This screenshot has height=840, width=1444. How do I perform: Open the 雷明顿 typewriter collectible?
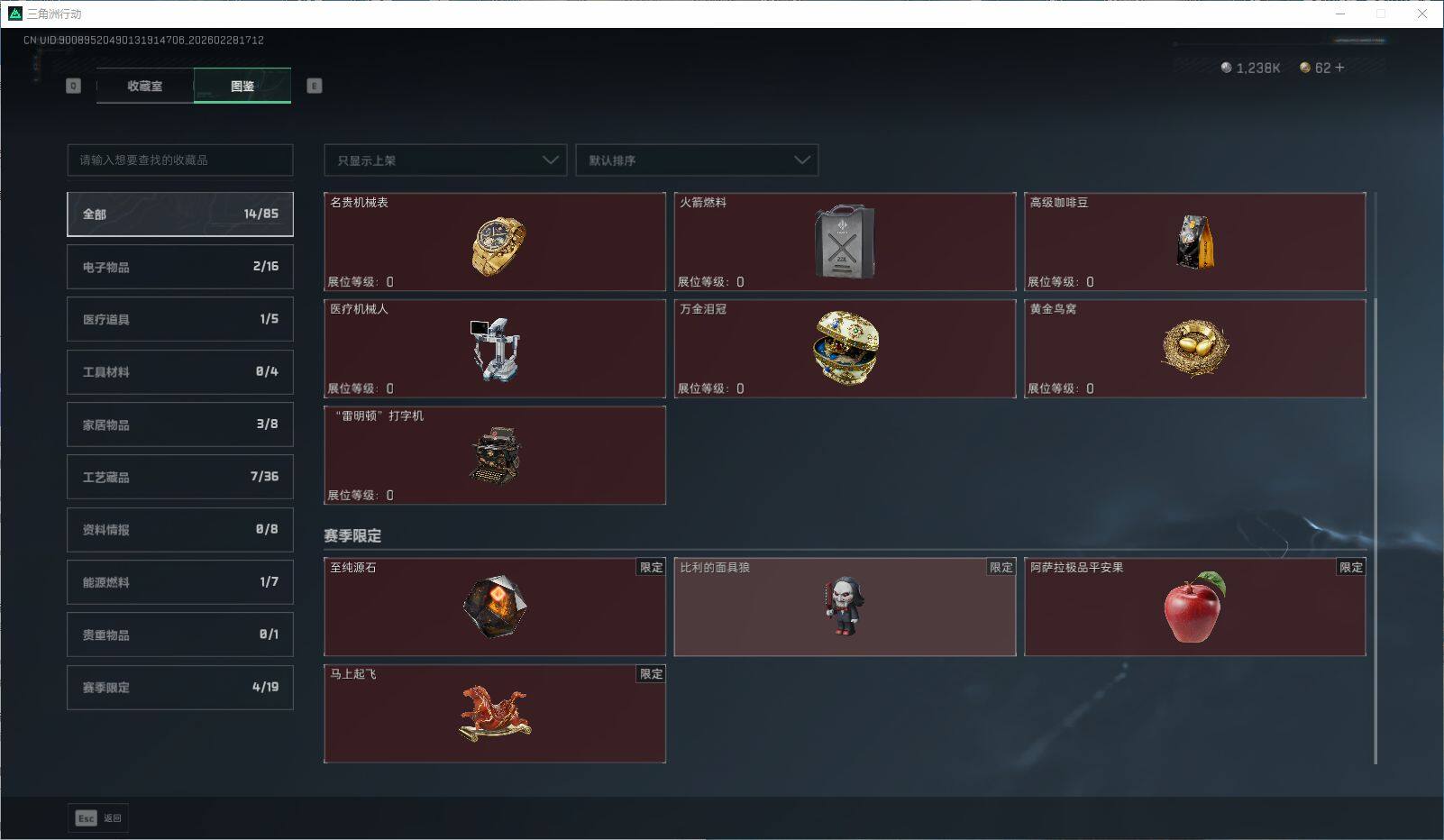click(495, 455)
